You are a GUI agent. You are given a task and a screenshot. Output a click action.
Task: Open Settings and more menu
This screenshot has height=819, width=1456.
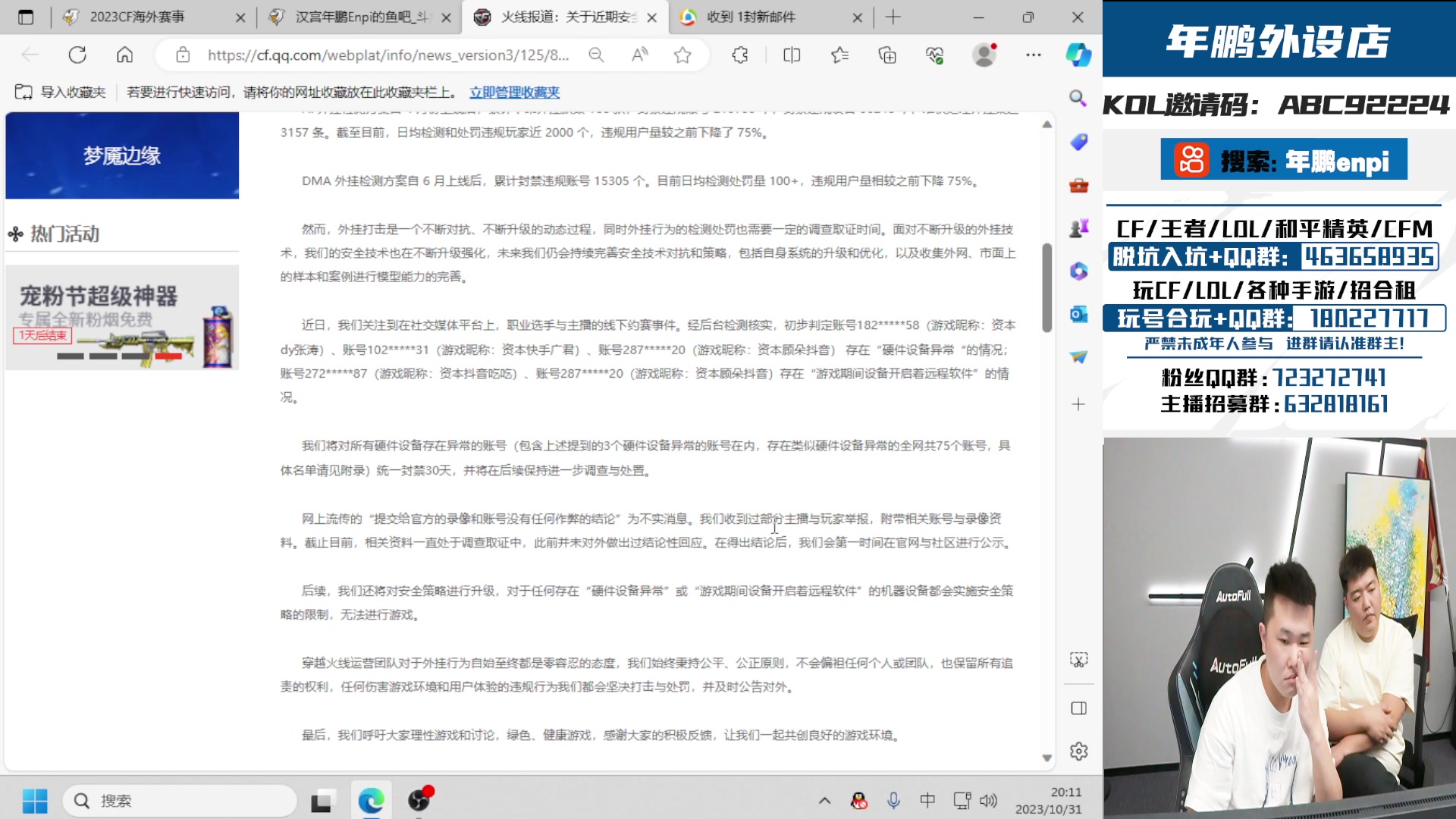1034,55
